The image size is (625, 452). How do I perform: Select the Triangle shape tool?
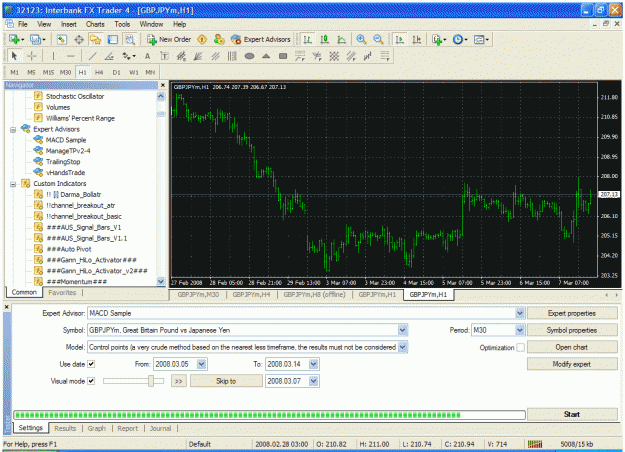pos(266,56)
